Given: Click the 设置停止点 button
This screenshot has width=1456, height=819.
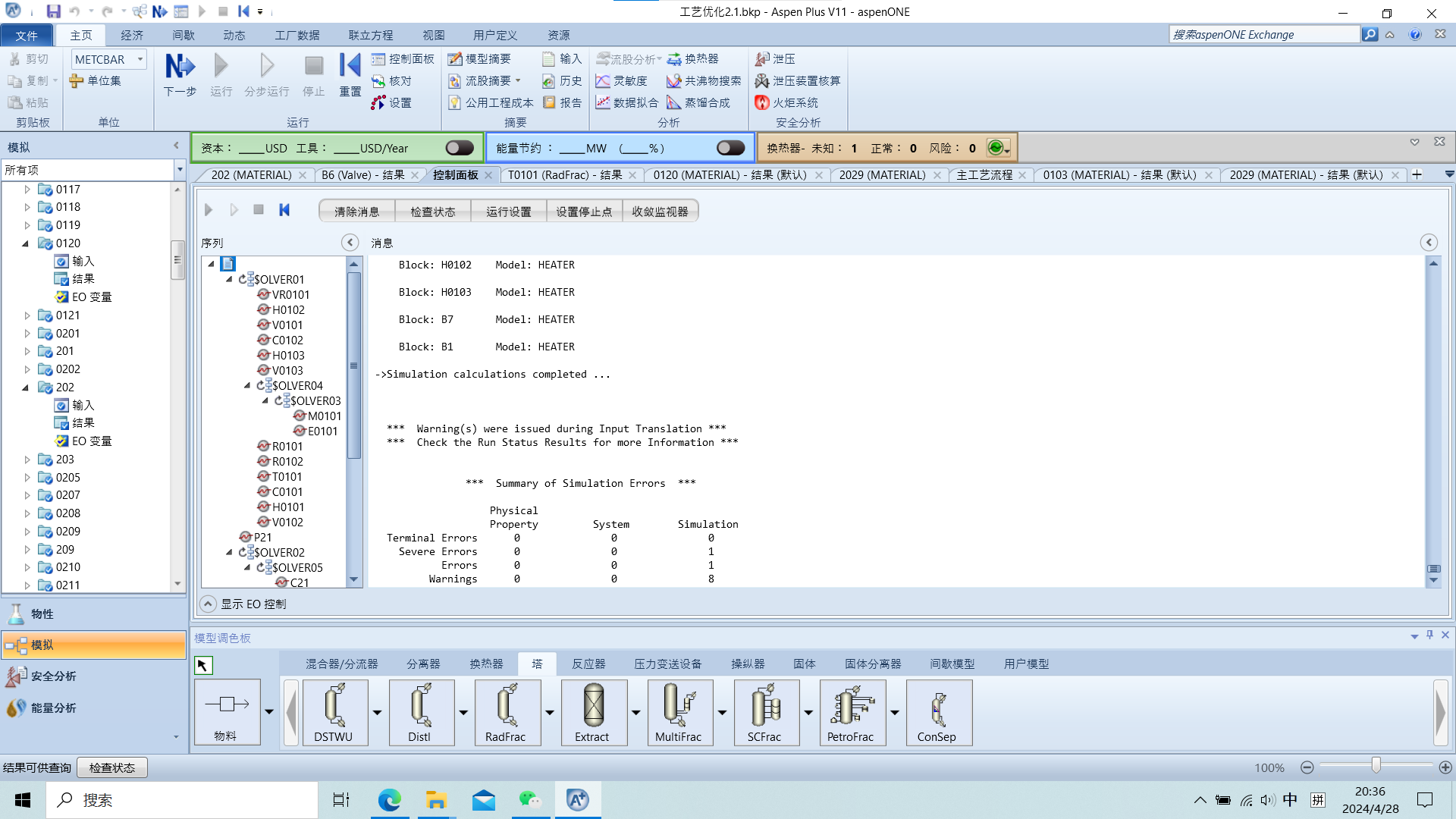Looking at the screenshot, I should coord(584,212).
